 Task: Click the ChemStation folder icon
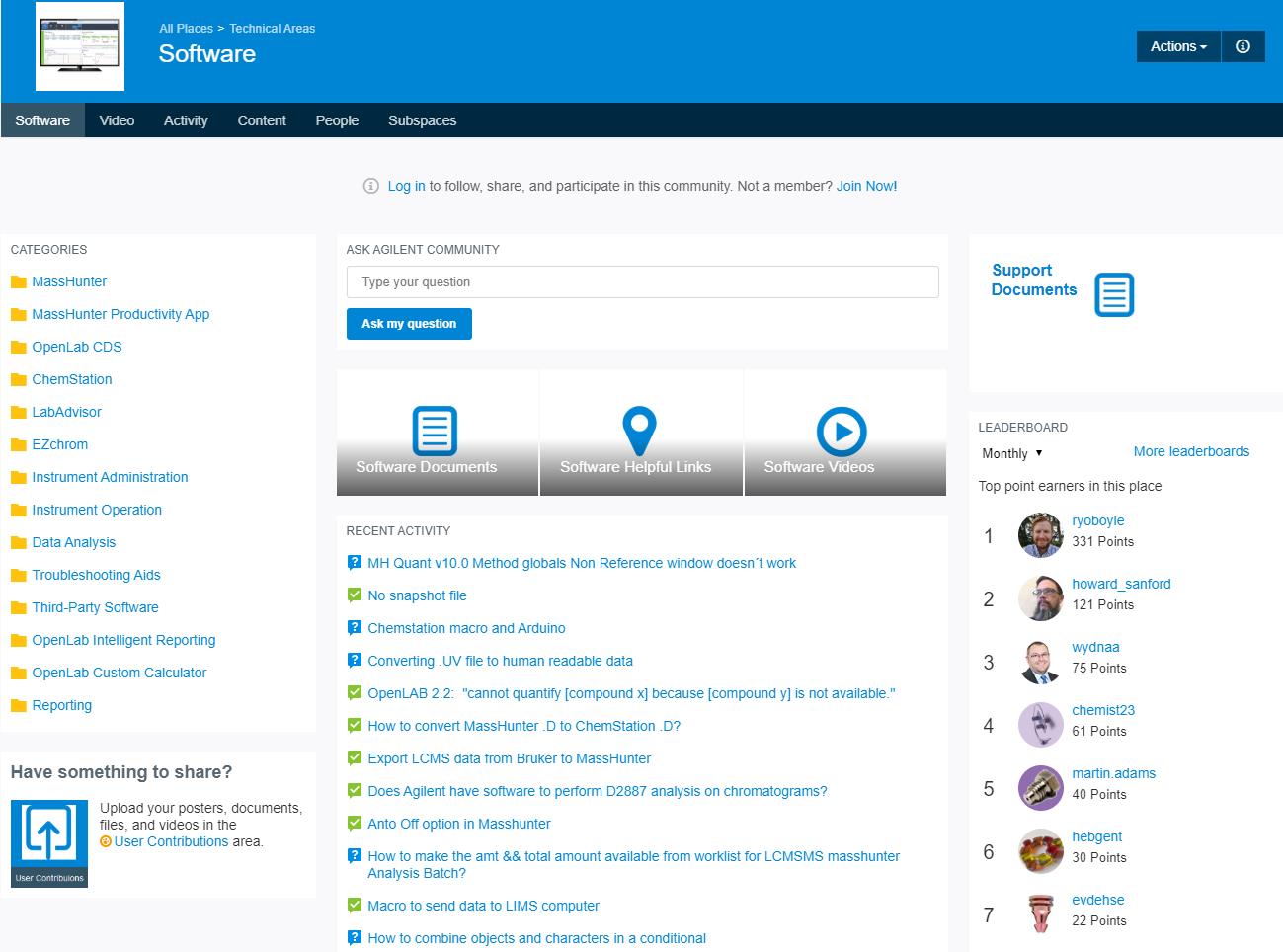pos(18,380)
